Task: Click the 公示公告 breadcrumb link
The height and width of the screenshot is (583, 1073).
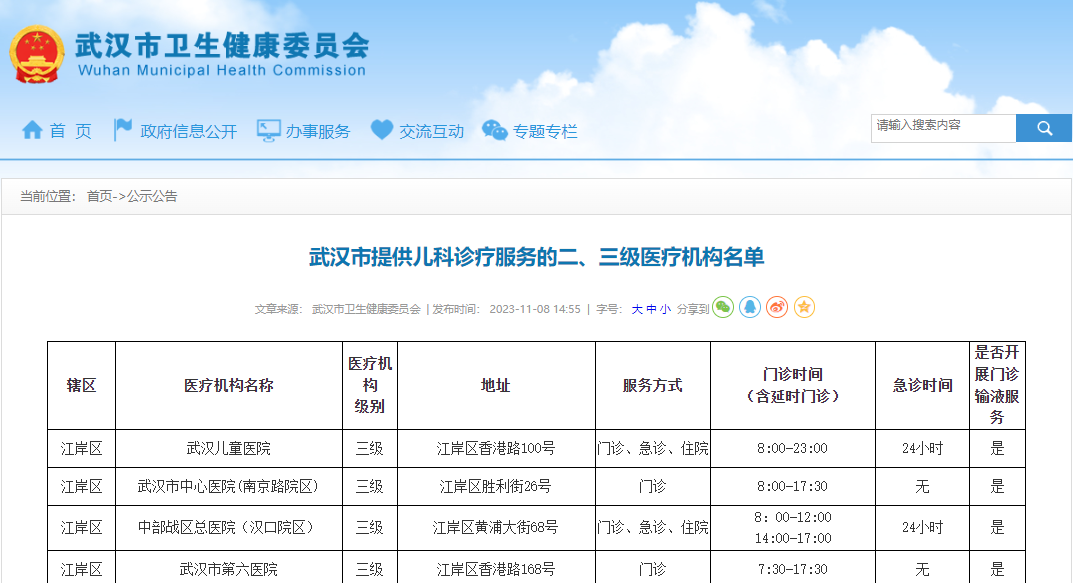Action: pyautogui.click(x=150, y=196)
